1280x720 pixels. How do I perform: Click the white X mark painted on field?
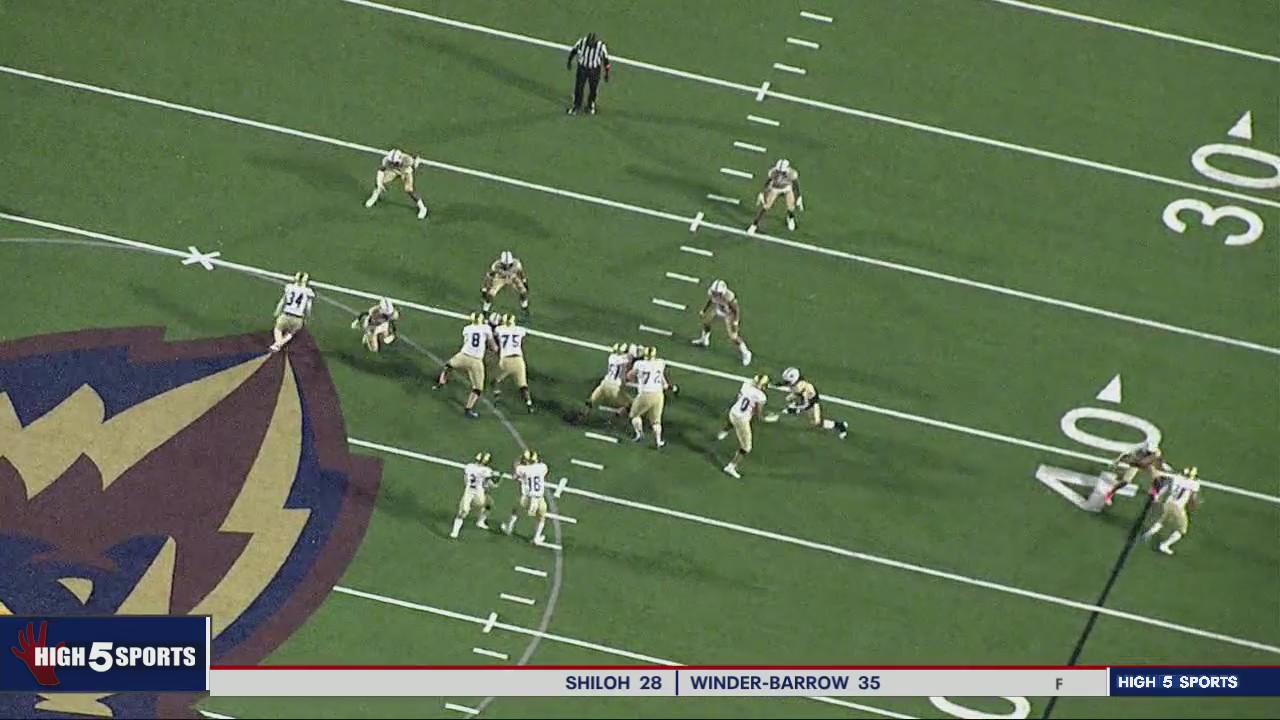tap(200, 258)
